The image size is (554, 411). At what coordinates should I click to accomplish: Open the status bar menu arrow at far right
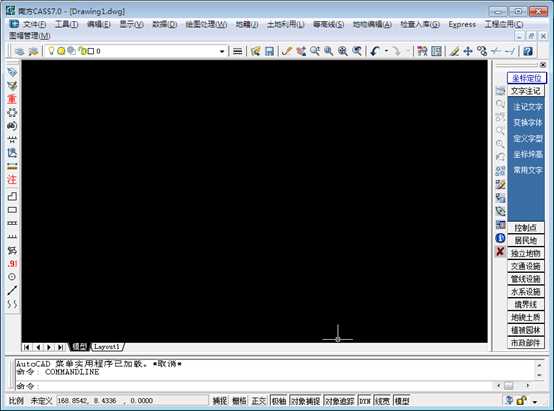[535, 401]
